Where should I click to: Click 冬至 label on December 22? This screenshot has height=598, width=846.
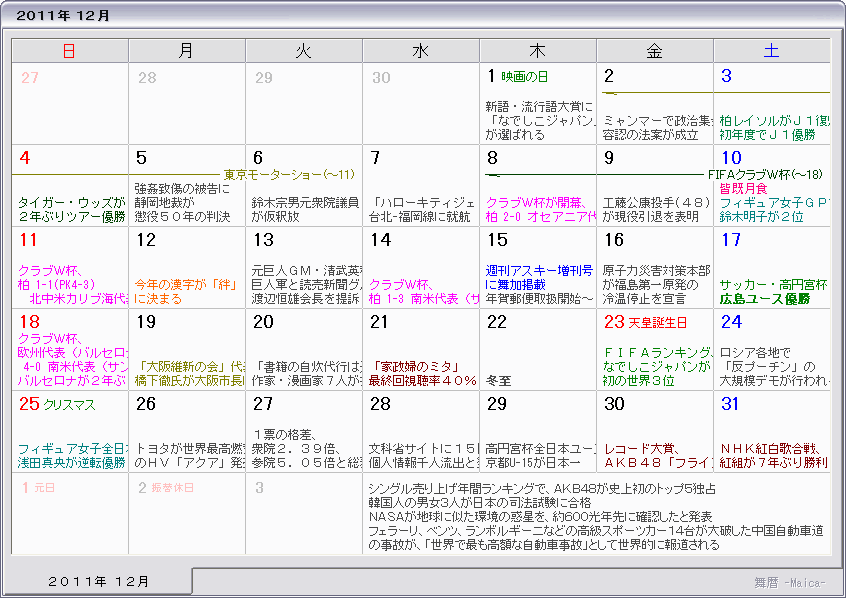(x=499, y=380)
